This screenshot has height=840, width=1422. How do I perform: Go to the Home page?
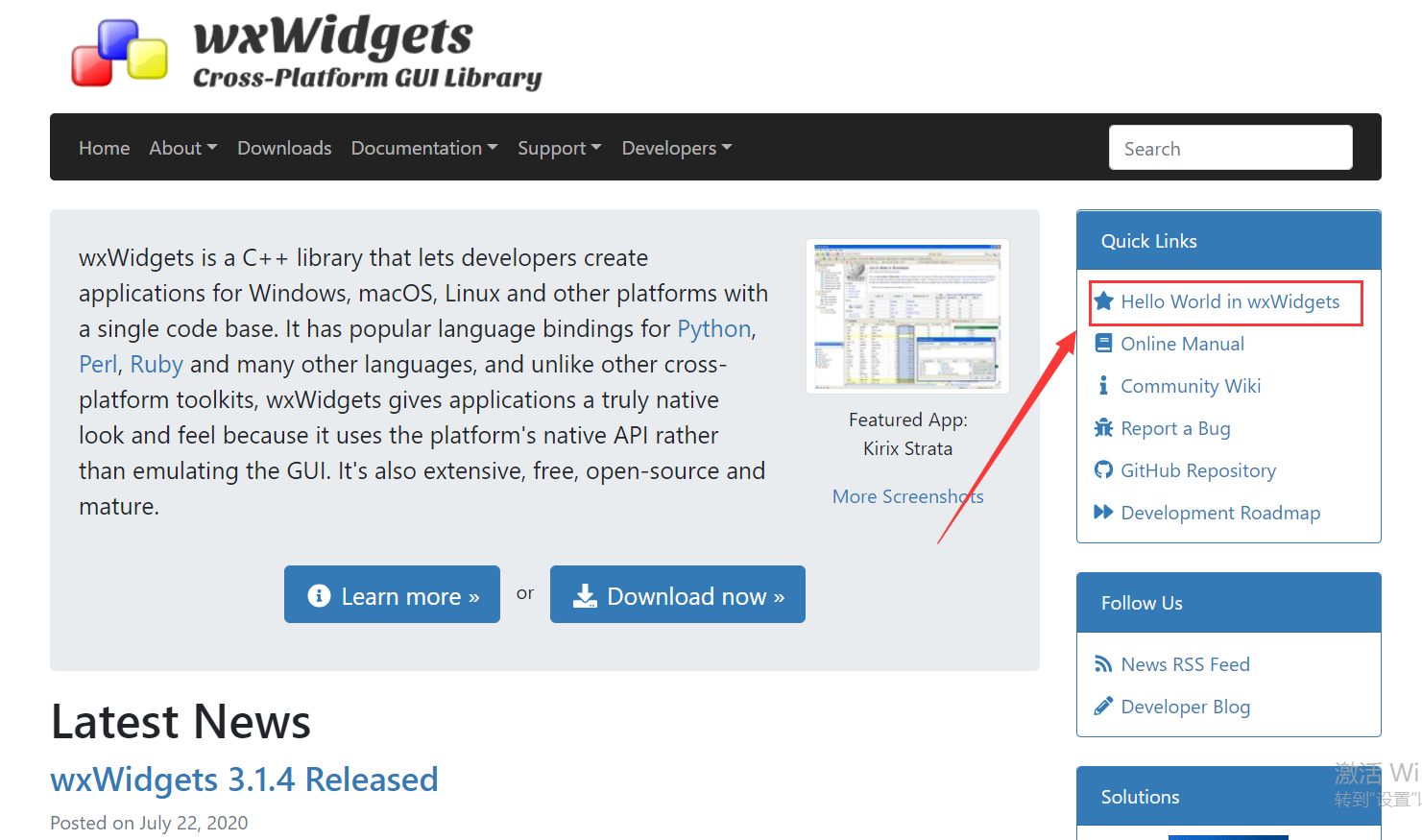(x=105, y=148)
